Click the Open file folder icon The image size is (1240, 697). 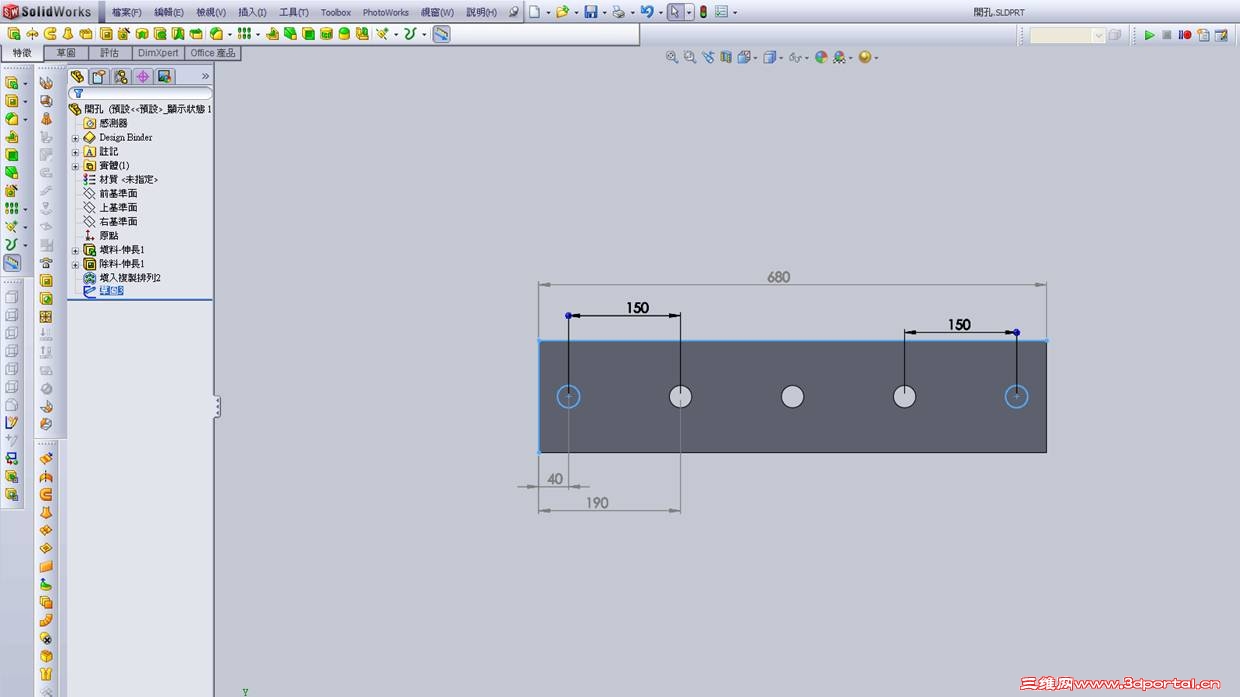click(x=563, y=12)
